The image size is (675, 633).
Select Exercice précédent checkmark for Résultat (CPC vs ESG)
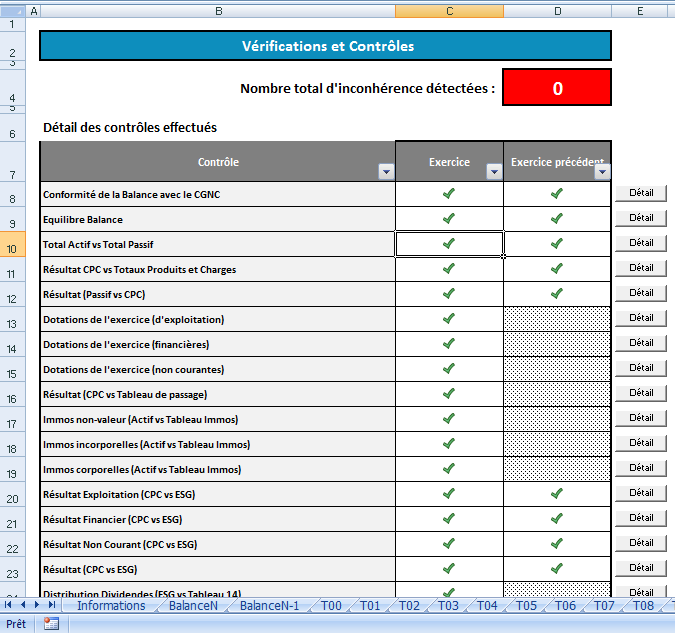557,568
